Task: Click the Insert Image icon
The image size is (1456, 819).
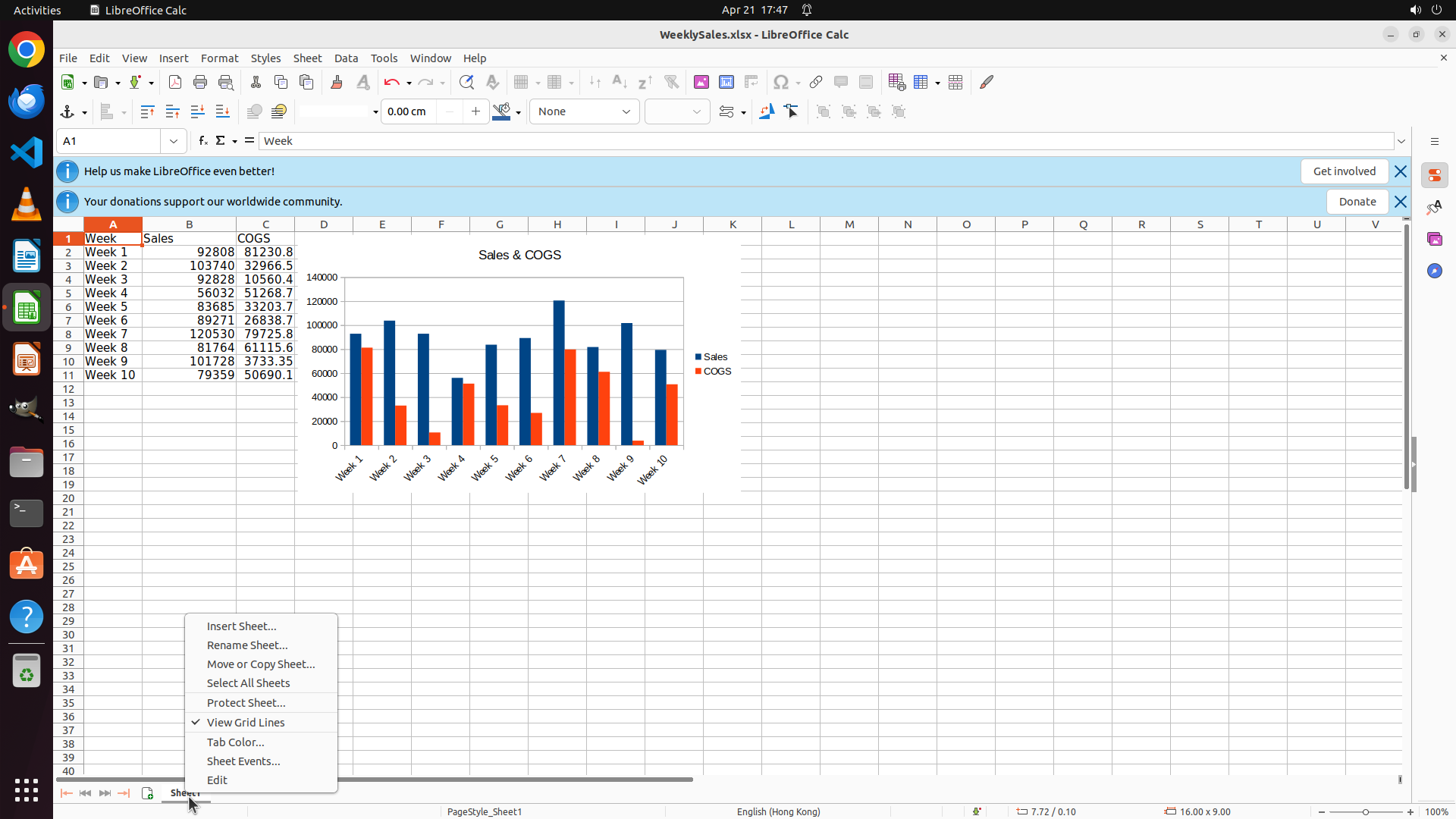Action: (x=701, y=82)
